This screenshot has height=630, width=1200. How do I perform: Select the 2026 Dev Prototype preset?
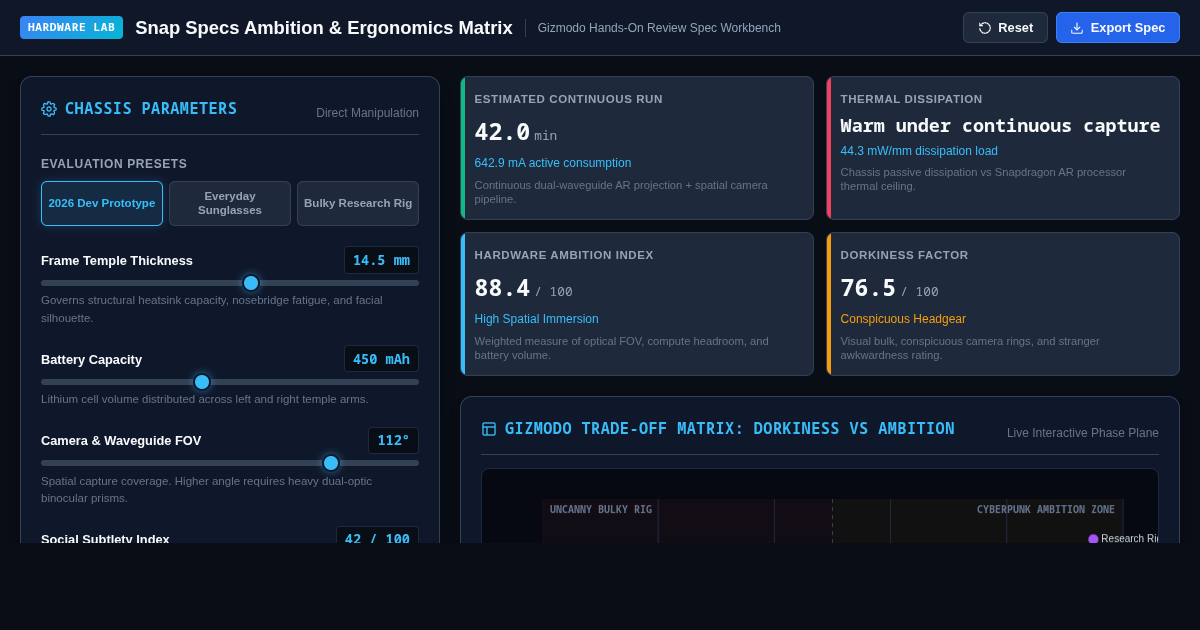(102, 203)
